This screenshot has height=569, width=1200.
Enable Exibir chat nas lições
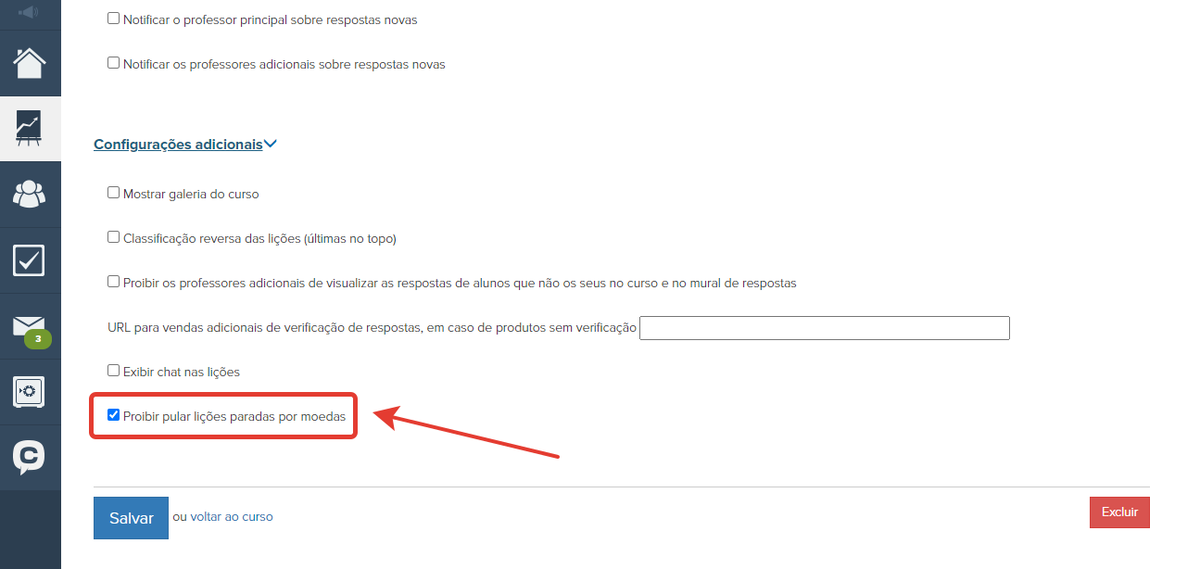pyautogui.click(x=113, y=371)
